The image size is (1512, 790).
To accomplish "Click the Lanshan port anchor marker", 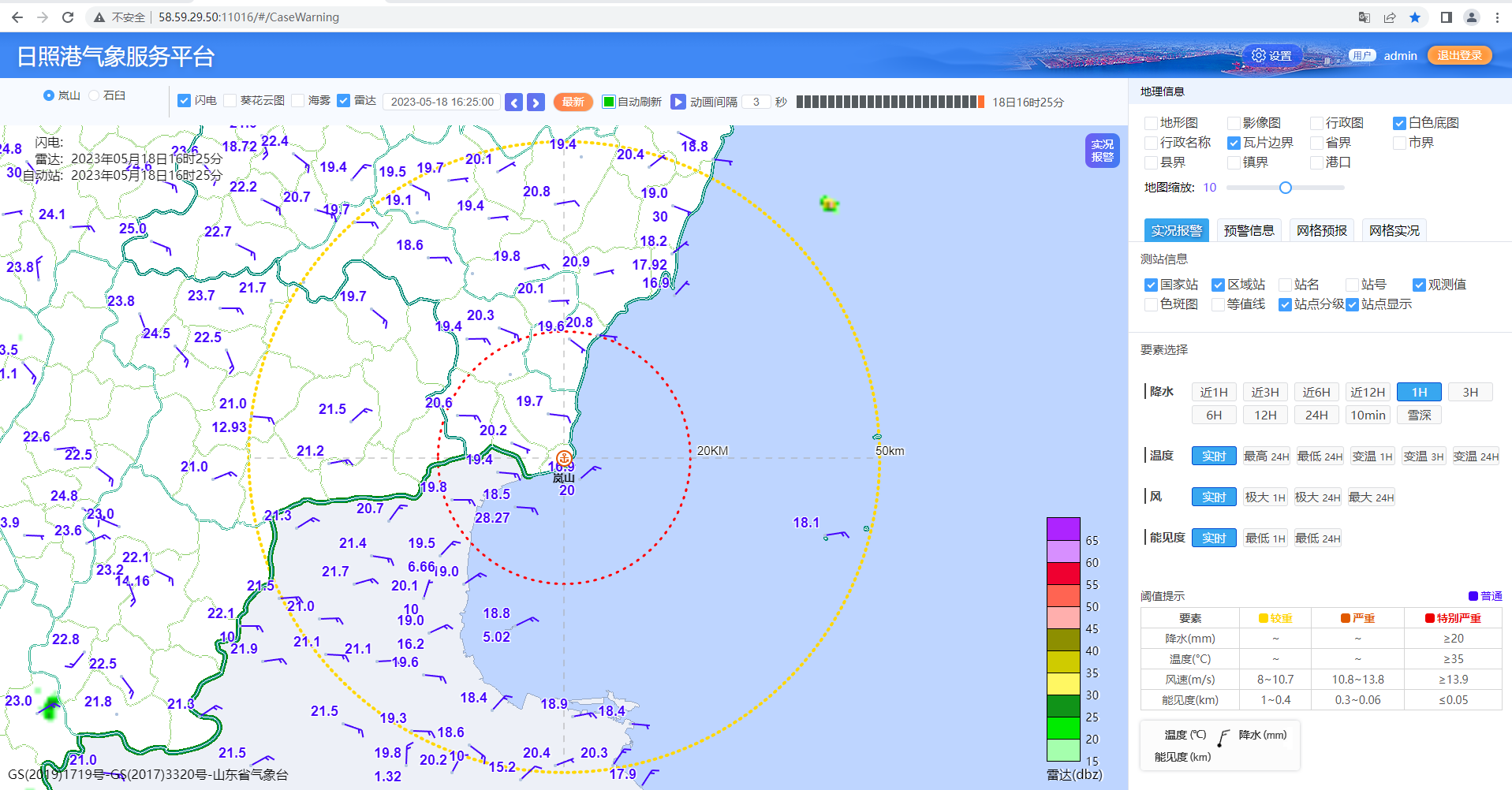I will click(563, 457).
